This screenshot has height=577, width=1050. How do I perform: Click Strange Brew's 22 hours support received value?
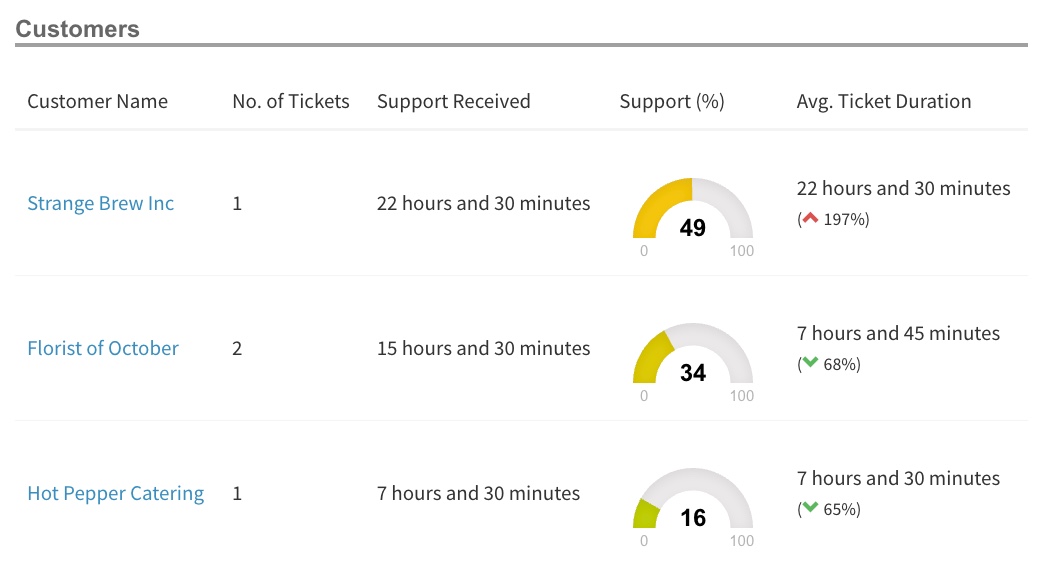coord(484,204)
